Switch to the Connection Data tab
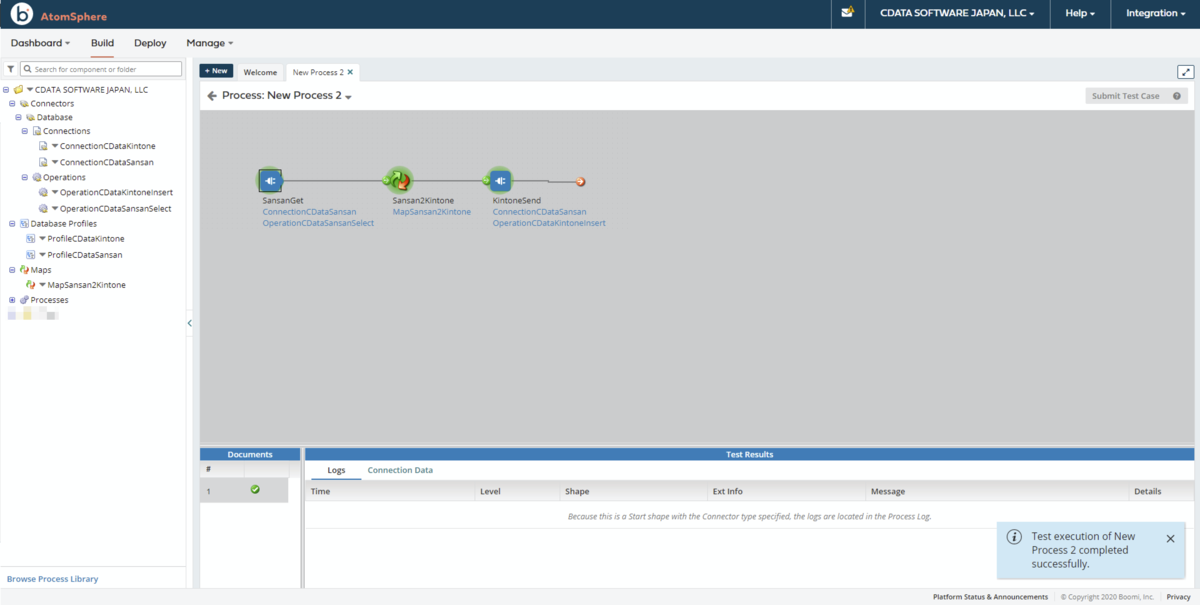 (400, 470)
